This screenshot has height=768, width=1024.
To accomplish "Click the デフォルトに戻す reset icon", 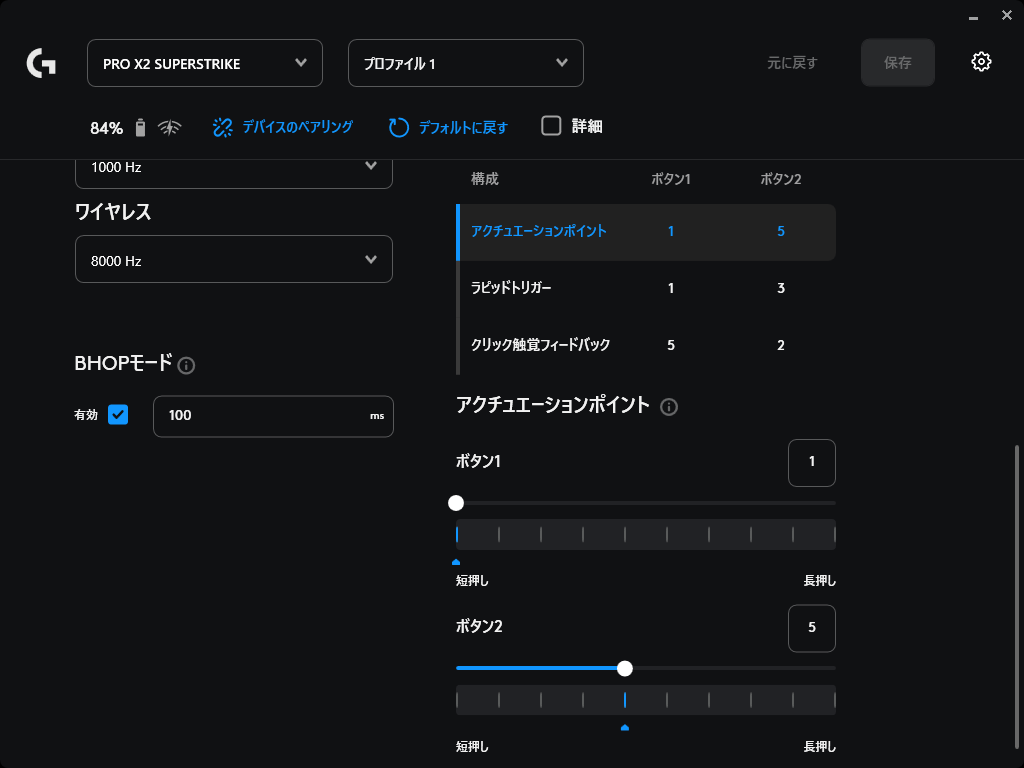I will (399, 127).
